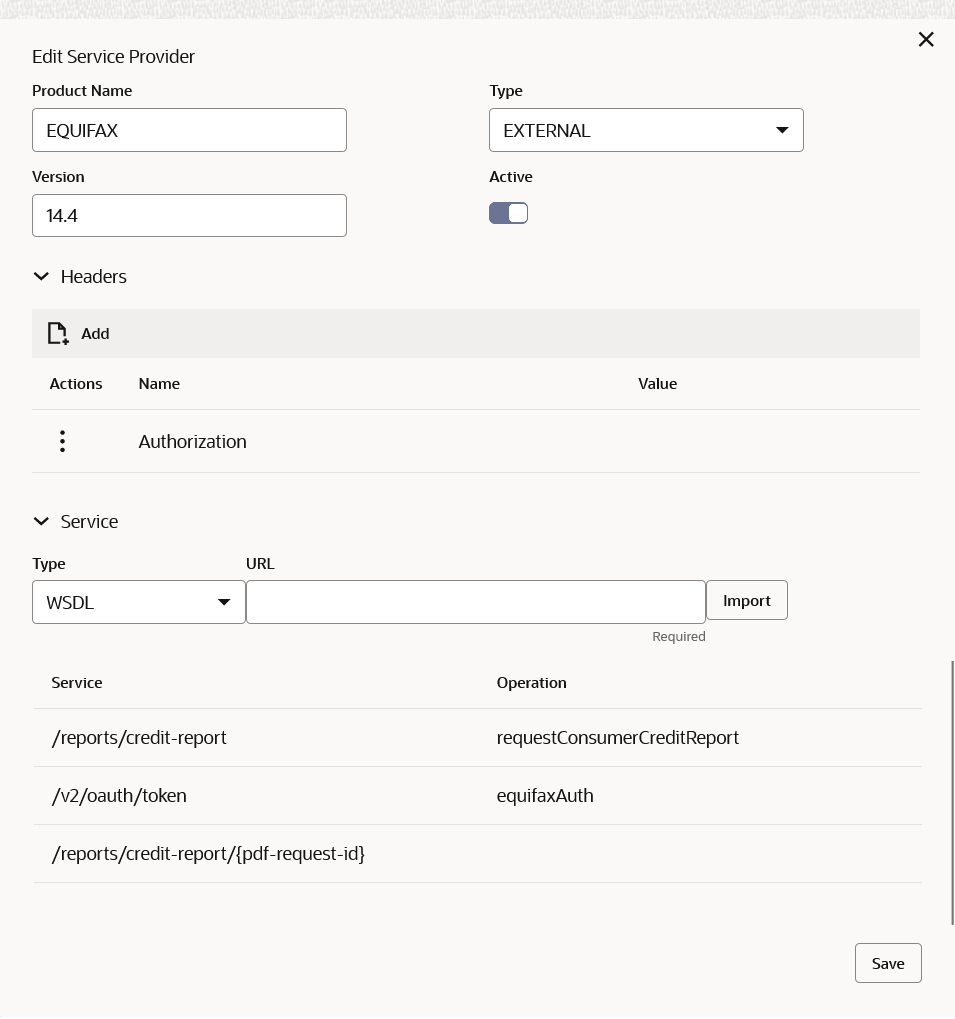The height and width of the screenshot is (1019, 955).
Task: Select the /v2/oauth/token service row
Action: pyautogui.click(x=119, y=796)
